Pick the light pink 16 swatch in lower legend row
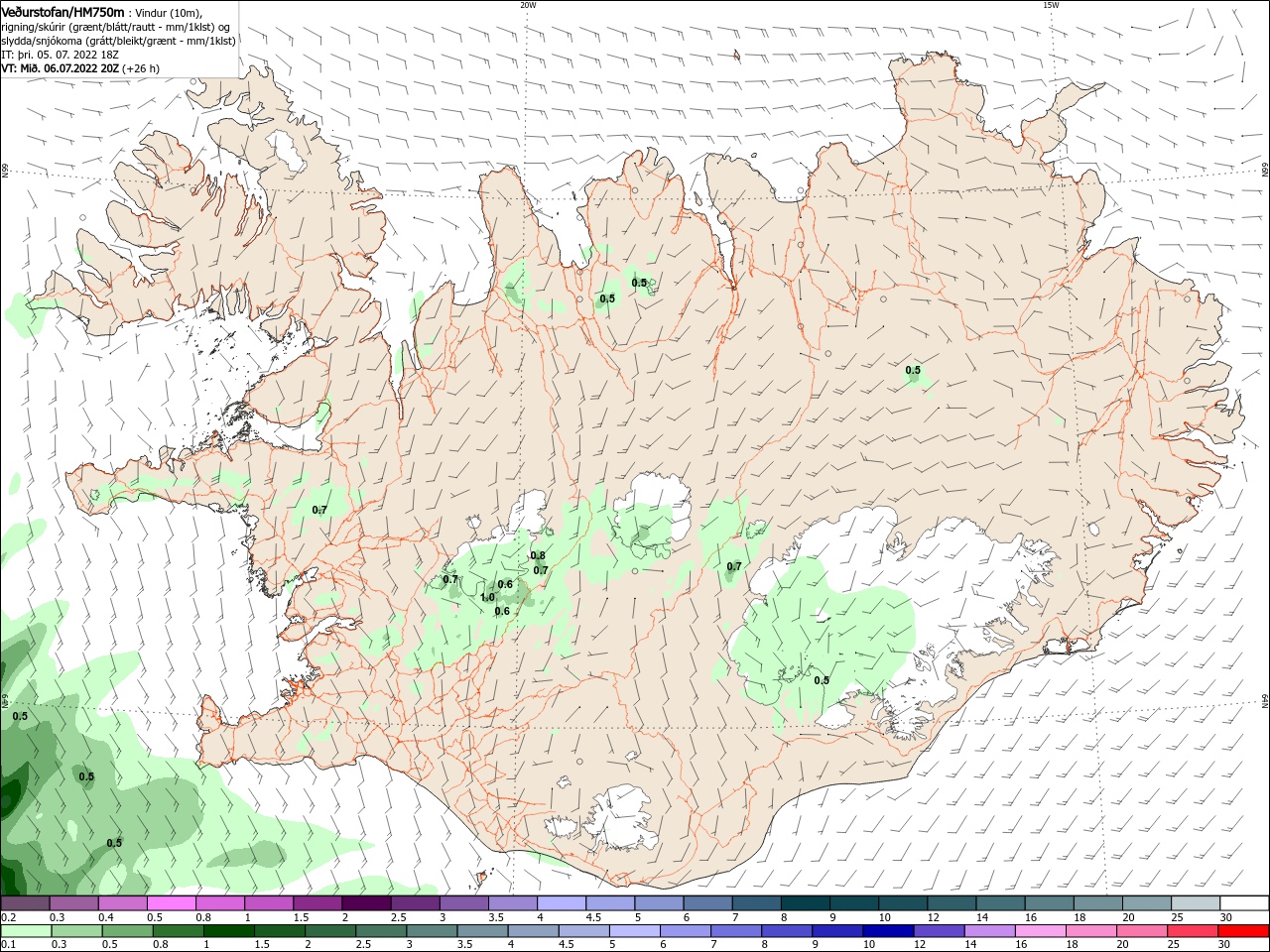Image resolution: width=1270 pixels, height=952 pixels. (x=1040, y=931)
